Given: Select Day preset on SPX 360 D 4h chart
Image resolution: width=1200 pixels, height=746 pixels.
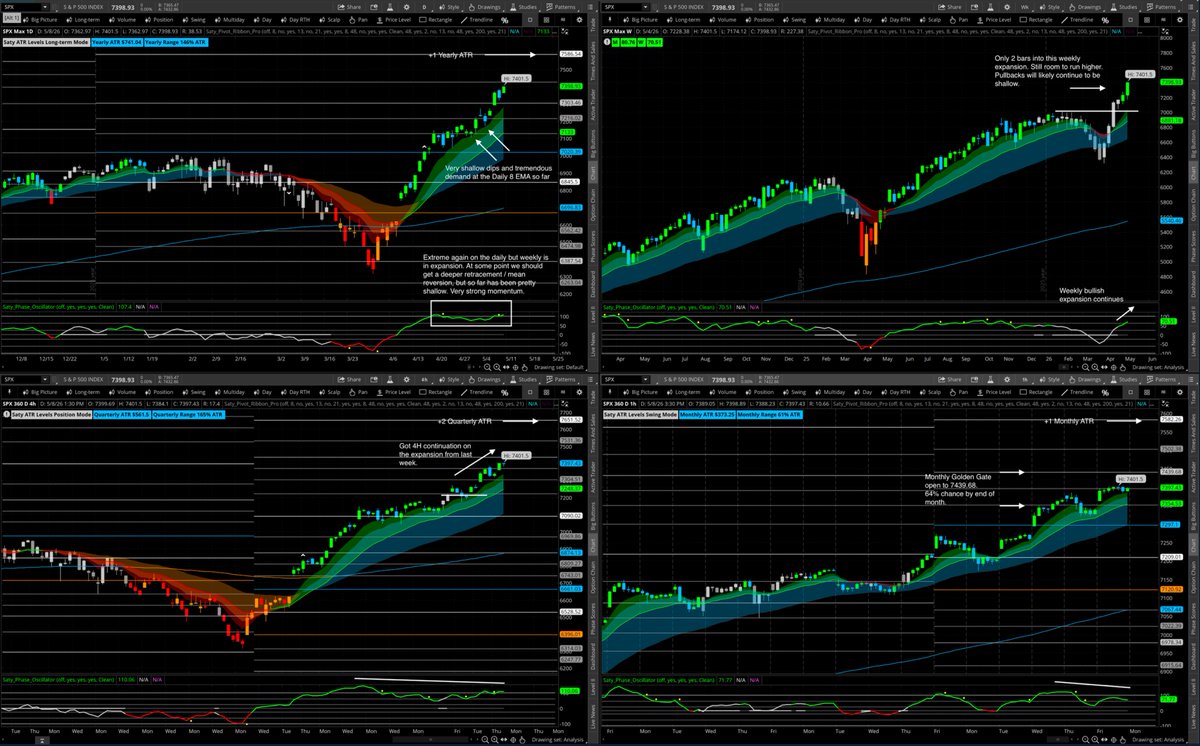Looking at the screenshot, I should tap(264, 392).
